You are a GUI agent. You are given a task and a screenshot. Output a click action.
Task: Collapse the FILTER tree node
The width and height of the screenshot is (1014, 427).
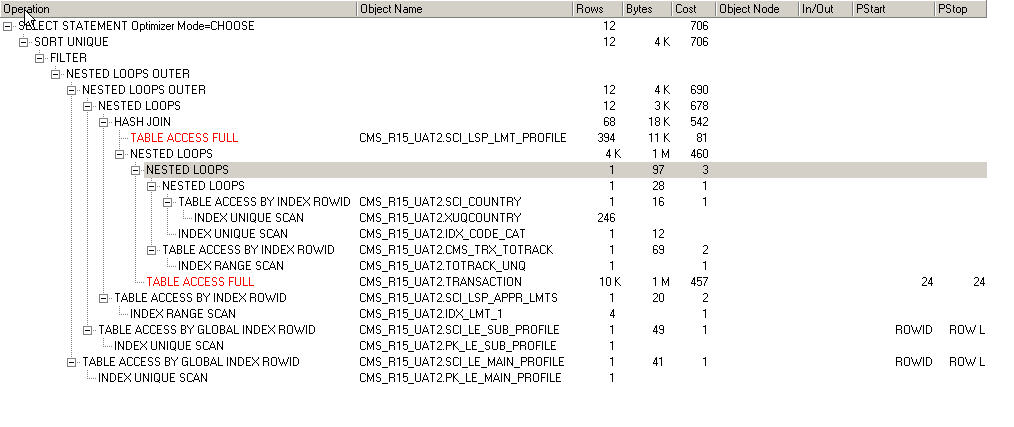coord(41,58)
